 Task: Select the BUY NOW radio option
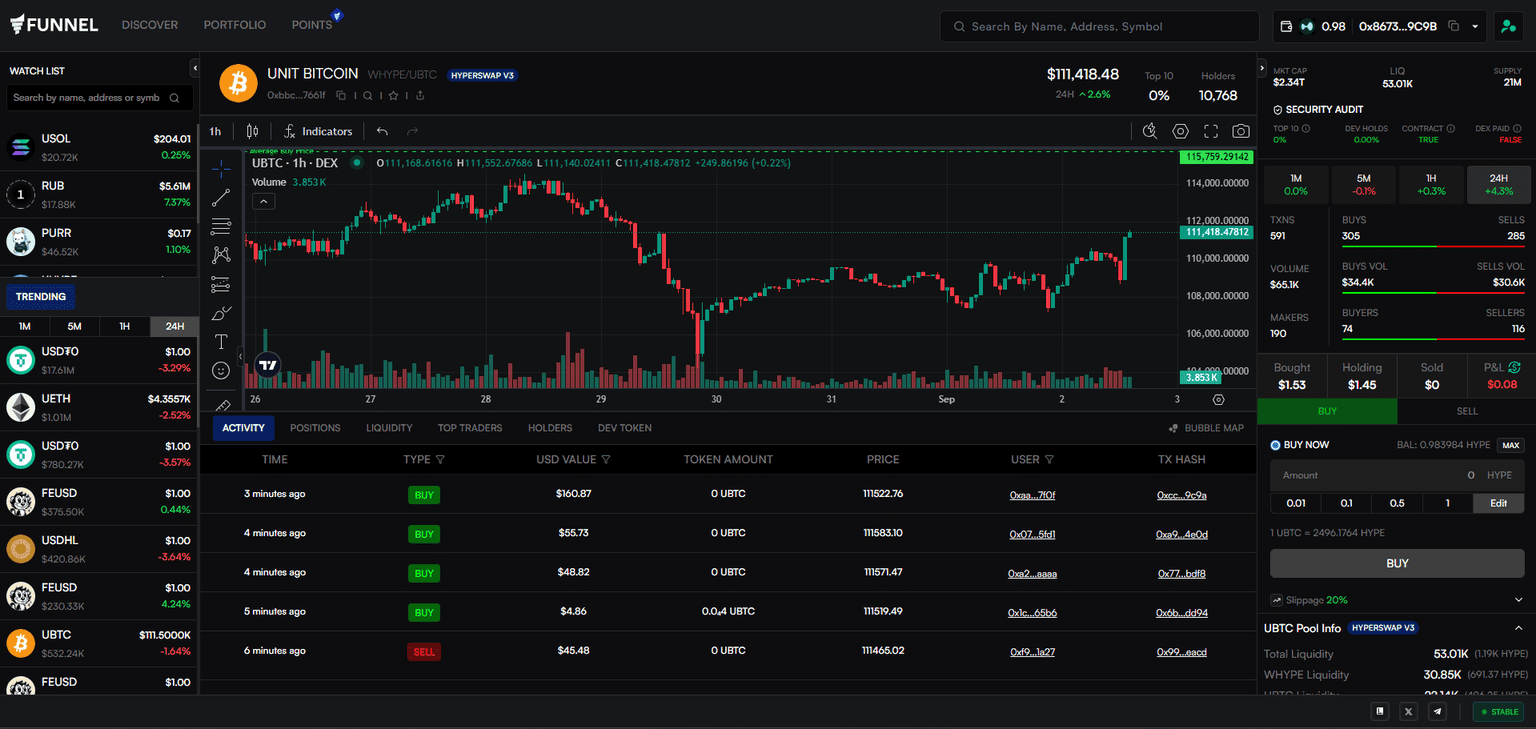[1275, 445]
